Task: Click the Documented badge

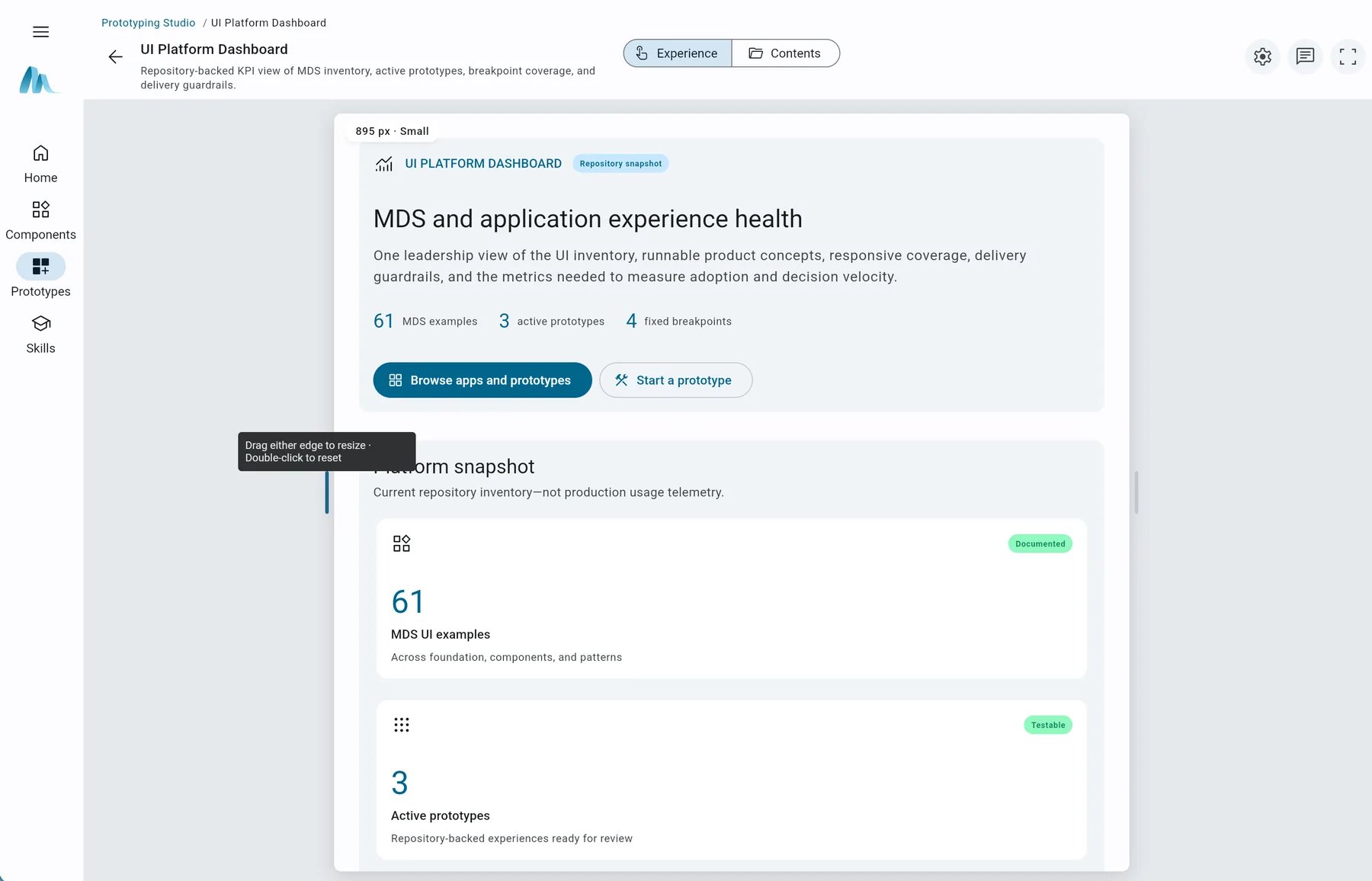Action: pyautogui.click(x=1040, y=544)
